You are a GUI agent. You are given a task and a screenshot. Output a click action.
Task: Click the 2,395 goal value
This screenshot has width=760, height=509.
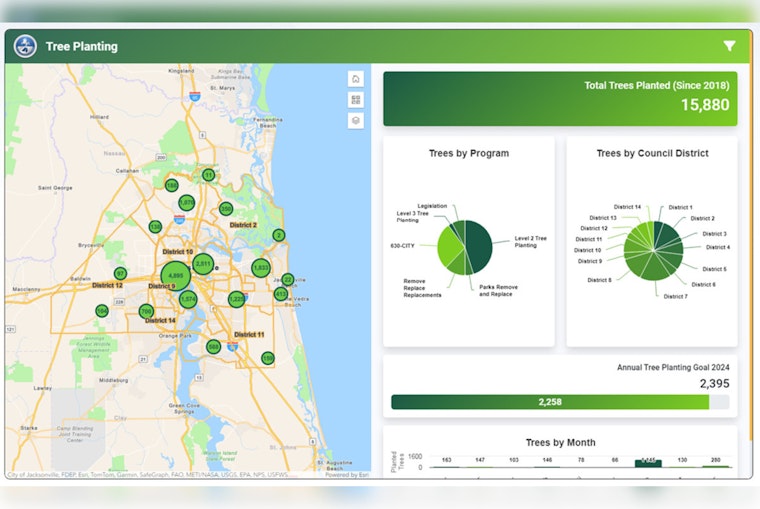(714, 383)
